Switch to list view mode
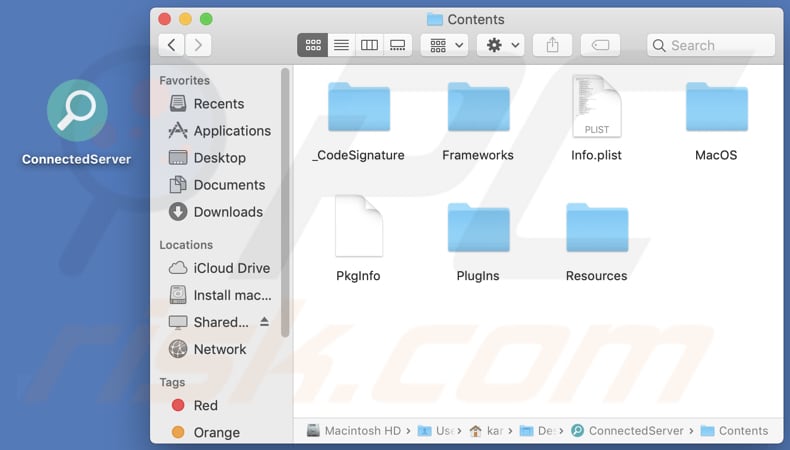Image resolution: width=790 pixels, height=450 pixels. [341, 45]
